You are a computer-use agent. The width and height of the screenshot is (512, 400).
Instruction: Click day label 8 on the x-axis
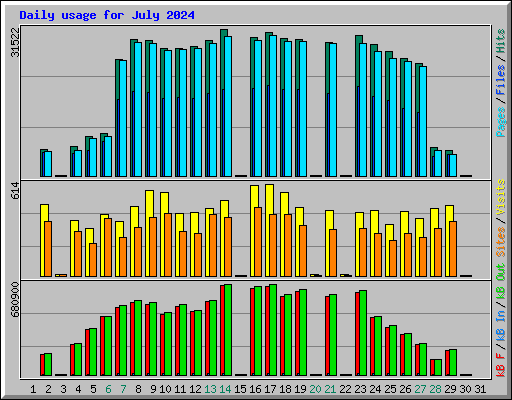coord(138,389)
